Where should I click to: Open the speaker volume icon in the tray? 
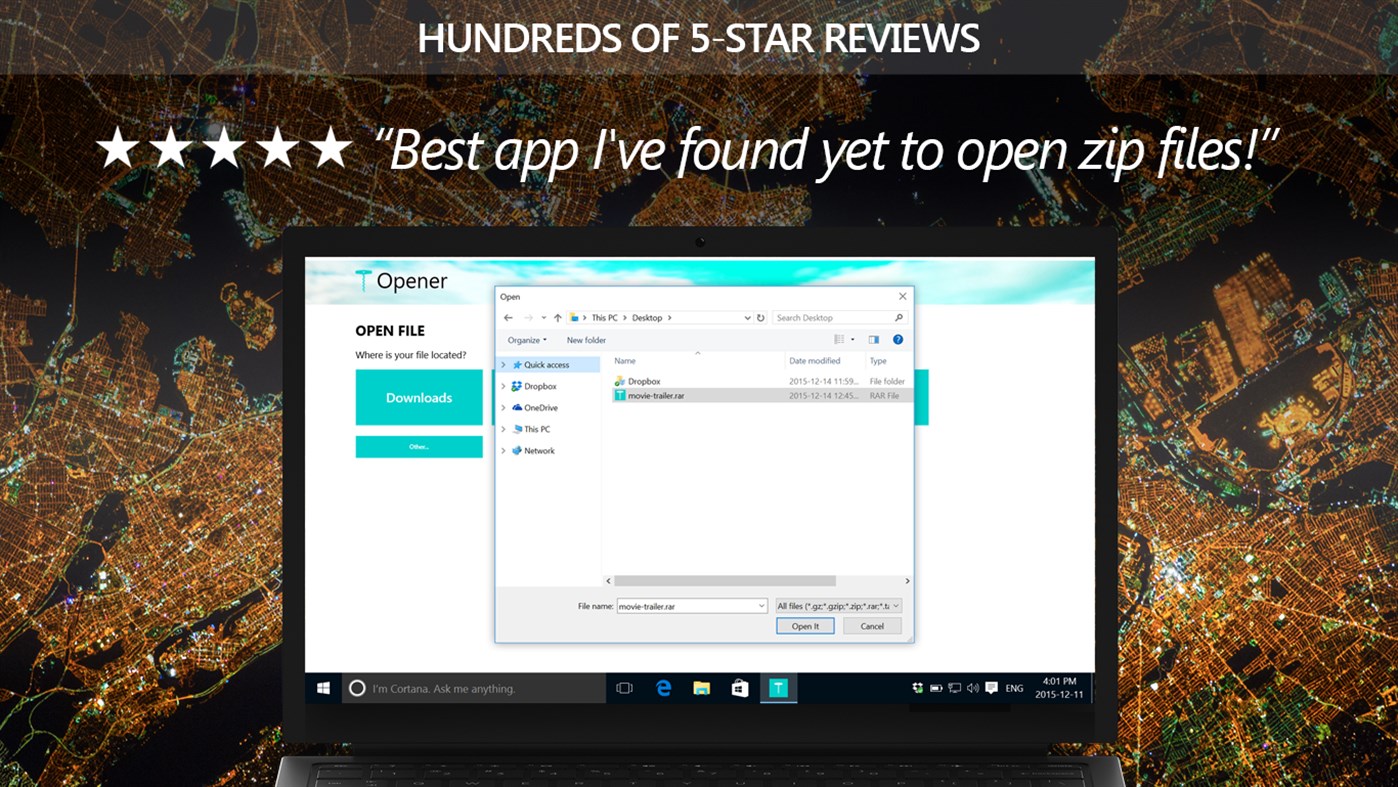(972, 688)
